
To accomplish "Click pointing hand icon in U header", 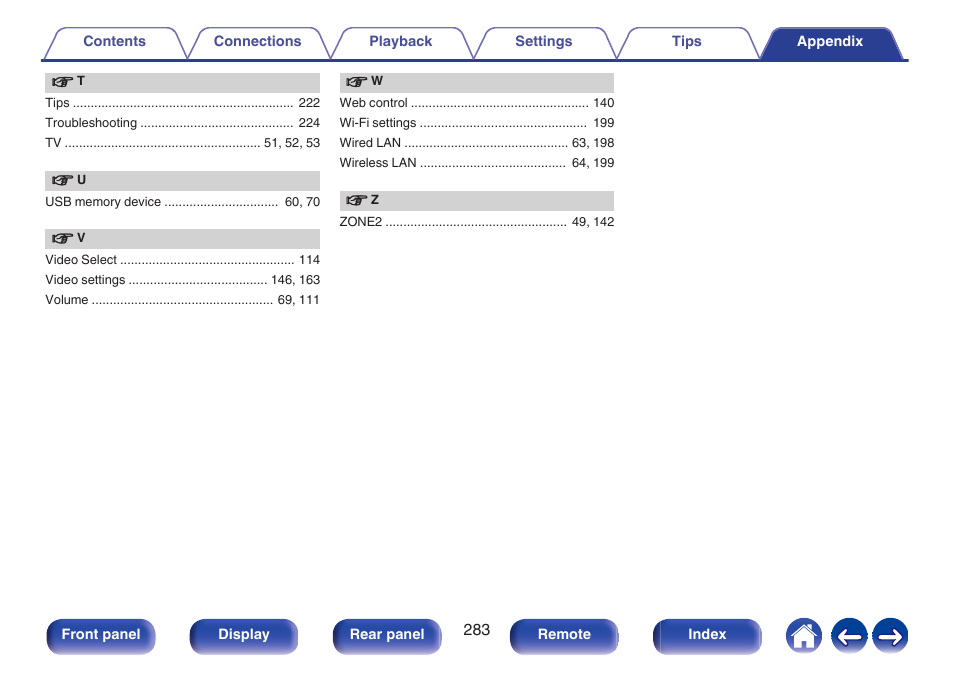I will [x=62, y=180].
